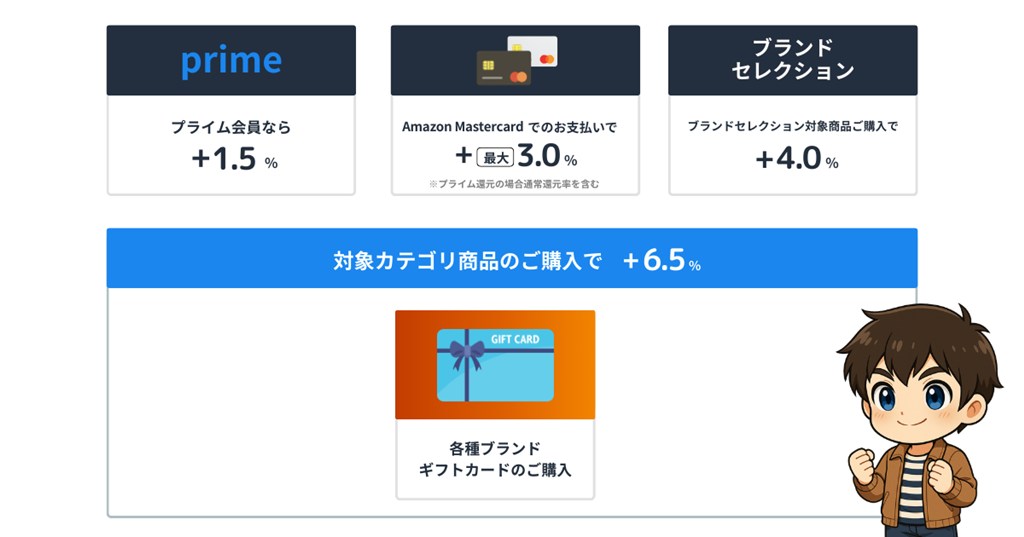Open the orange gift card thumbnail
Image resolution: width=1024 pixels, height=537 pixels.
point(495,365)
